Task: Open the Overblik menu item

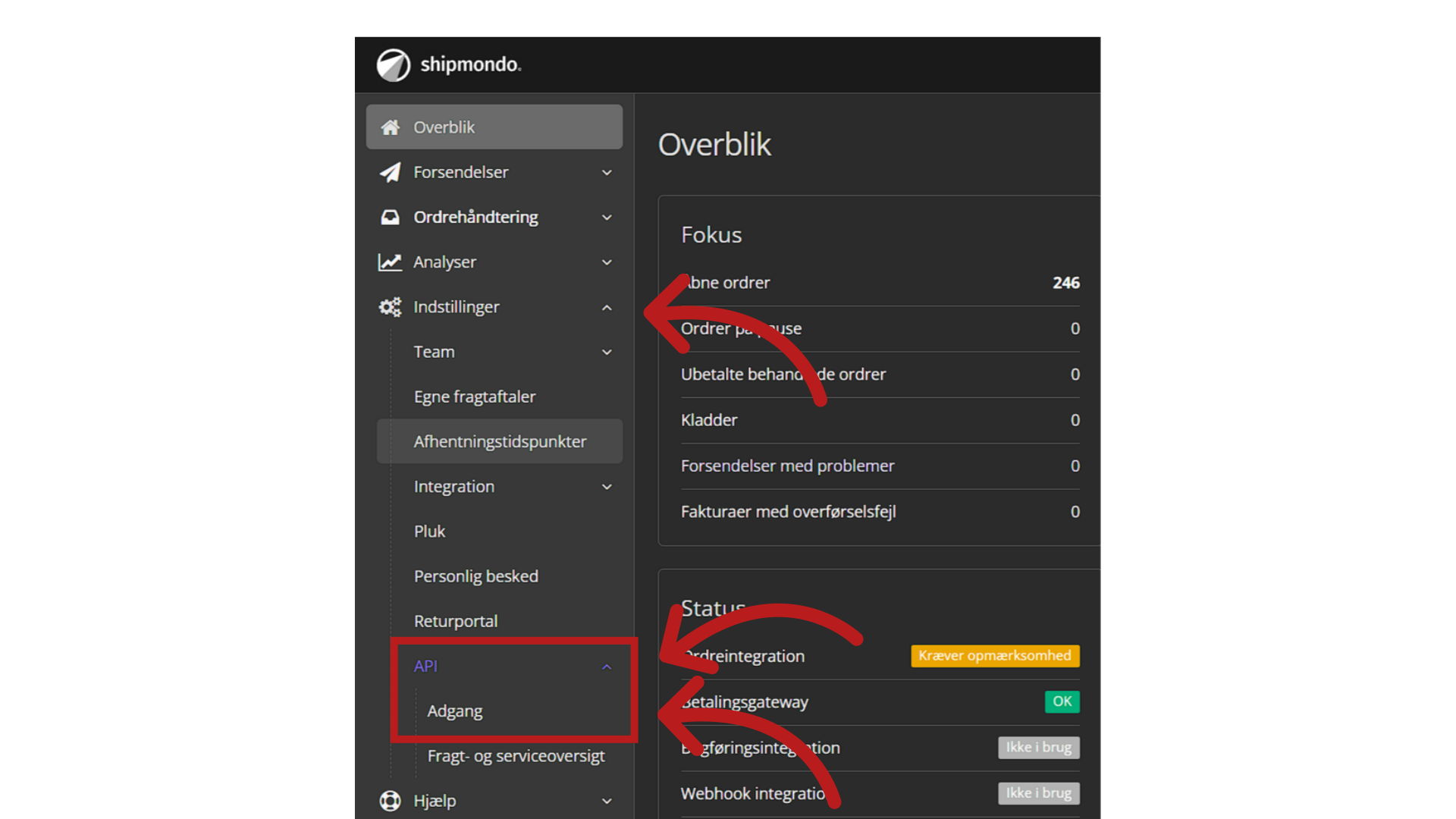Action: pos(494,127)
